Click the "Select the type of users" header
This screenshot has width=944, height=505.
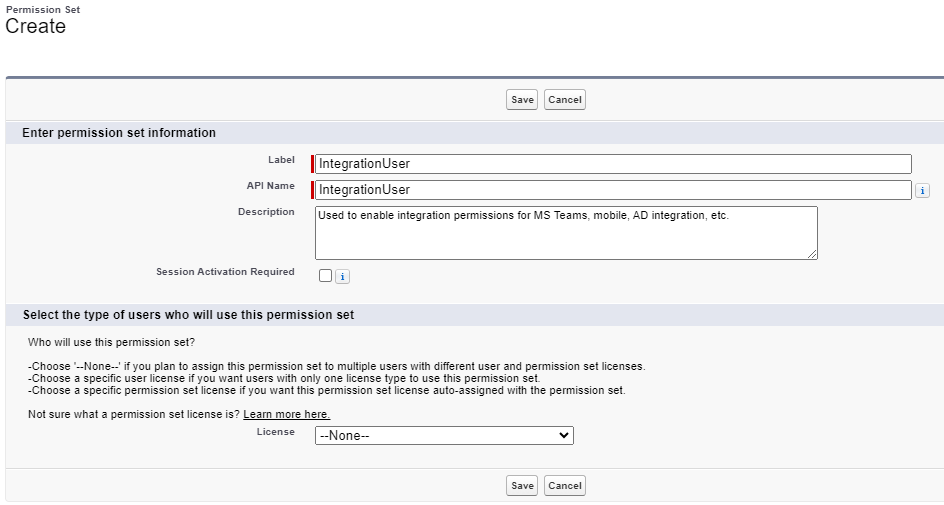pyautogui.click(x=188, y=315)
